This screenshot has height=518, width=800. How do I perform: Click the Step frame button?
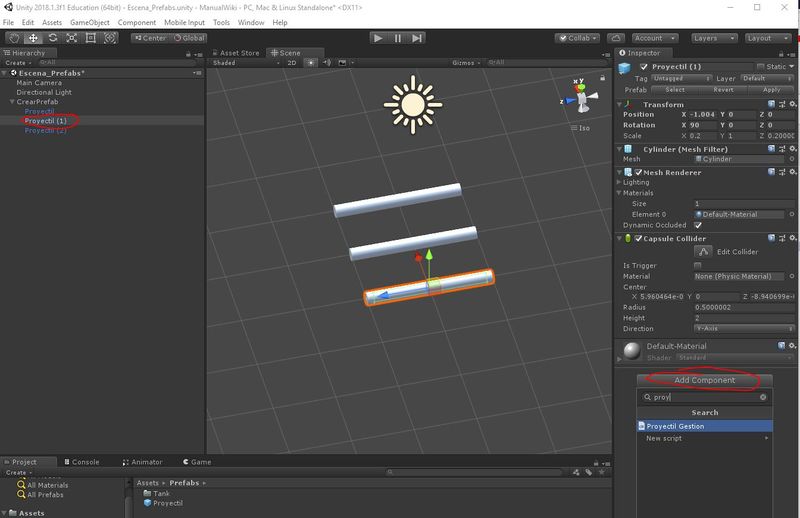(x=417, y=38)
